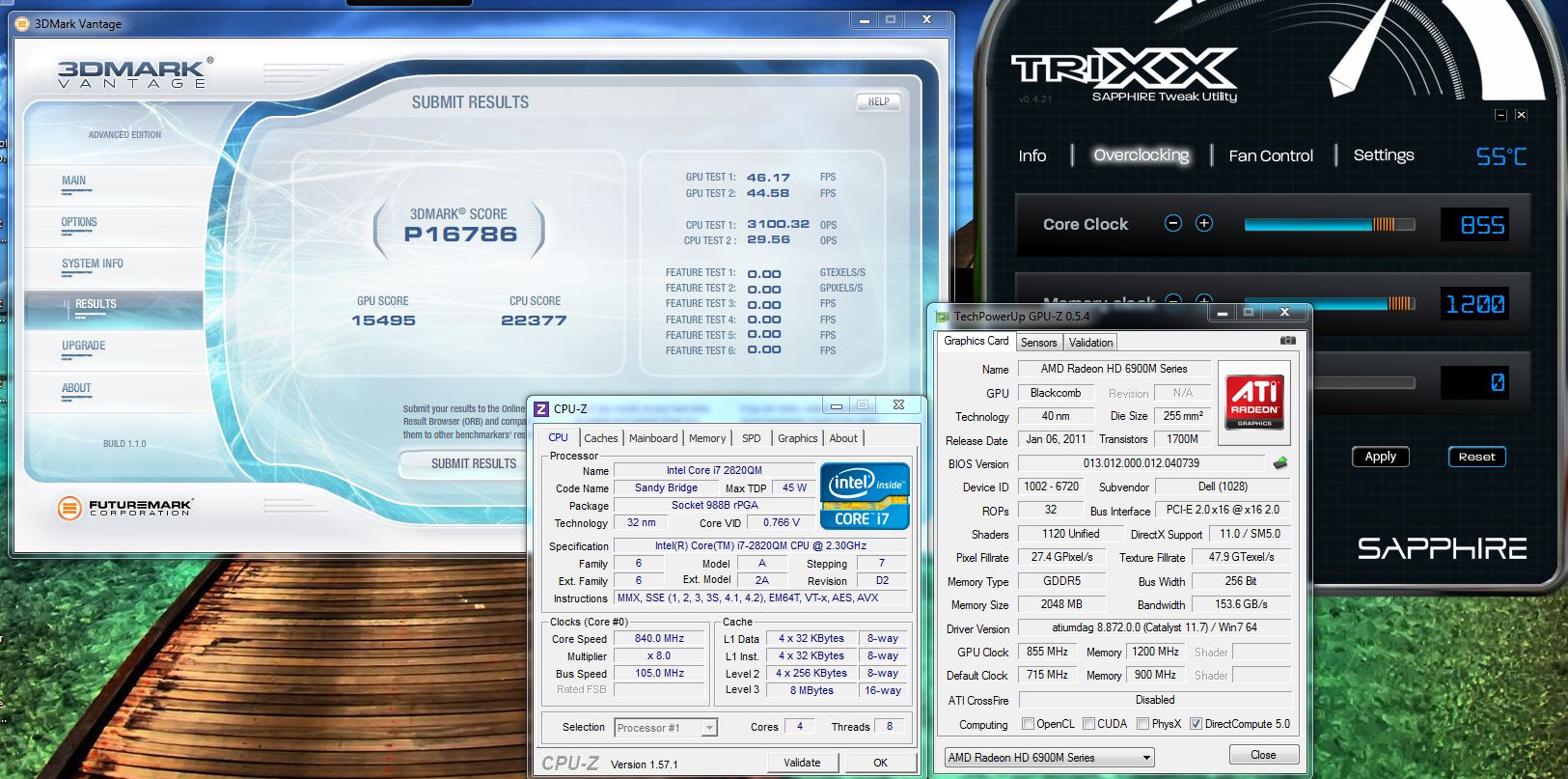Toggle the CUDA checkbox in GPU-Z

pos(1088,724)
